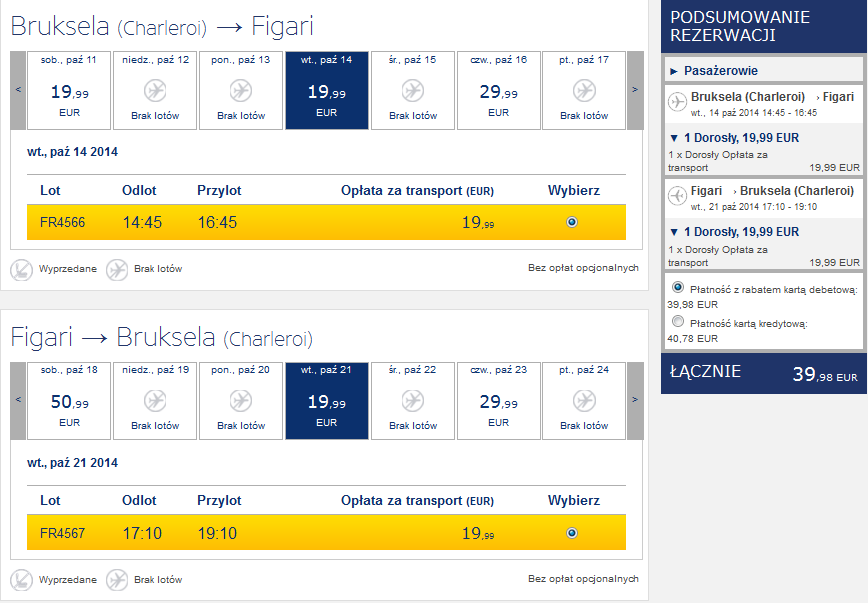Select the sob., paź 11 outbound date tab
868x603 pixels.
69,90
